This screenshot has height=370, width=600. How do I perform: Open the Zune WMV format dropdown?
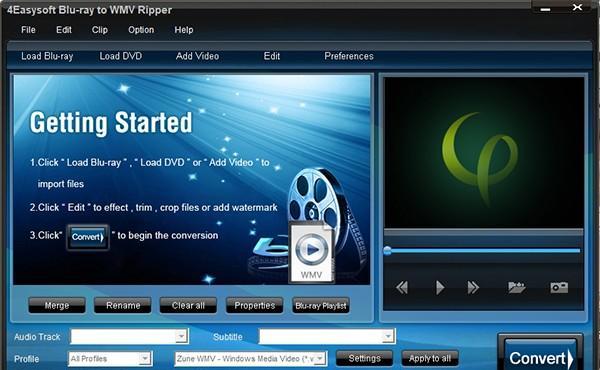pyautogui.click(x=320, y=359)
